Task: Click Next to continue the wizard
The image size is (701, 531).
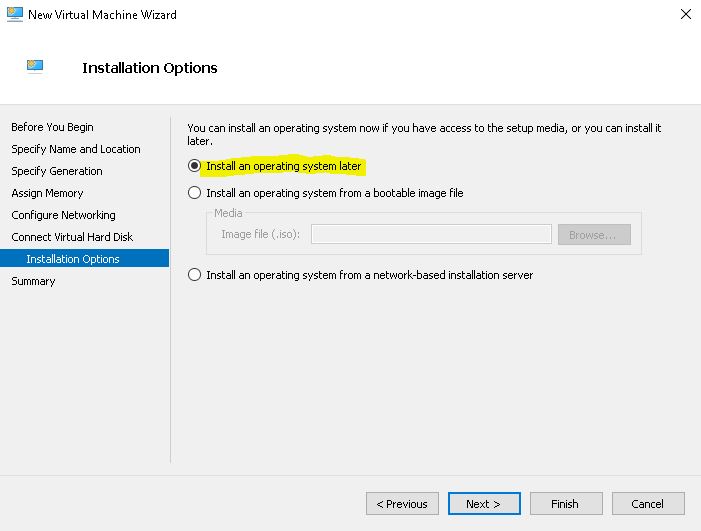Action: tap(484, 503)
